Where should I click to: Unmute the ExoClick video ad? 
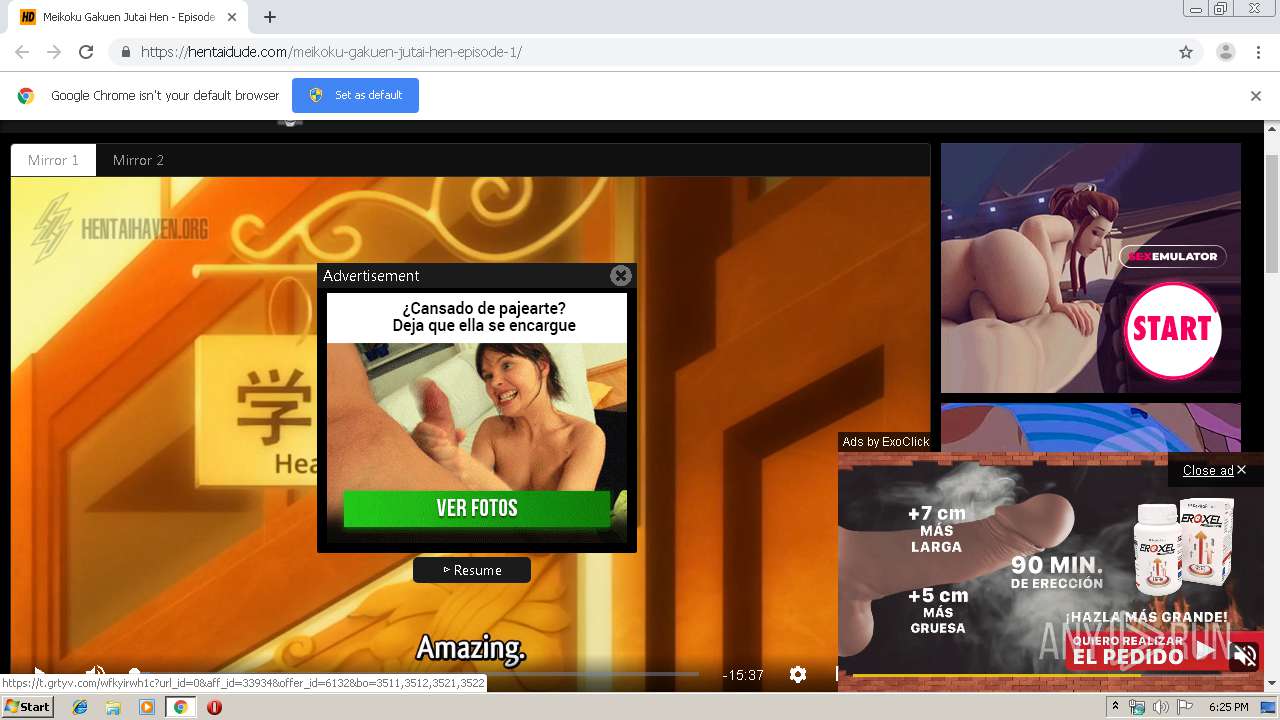tap(1245, 655)
